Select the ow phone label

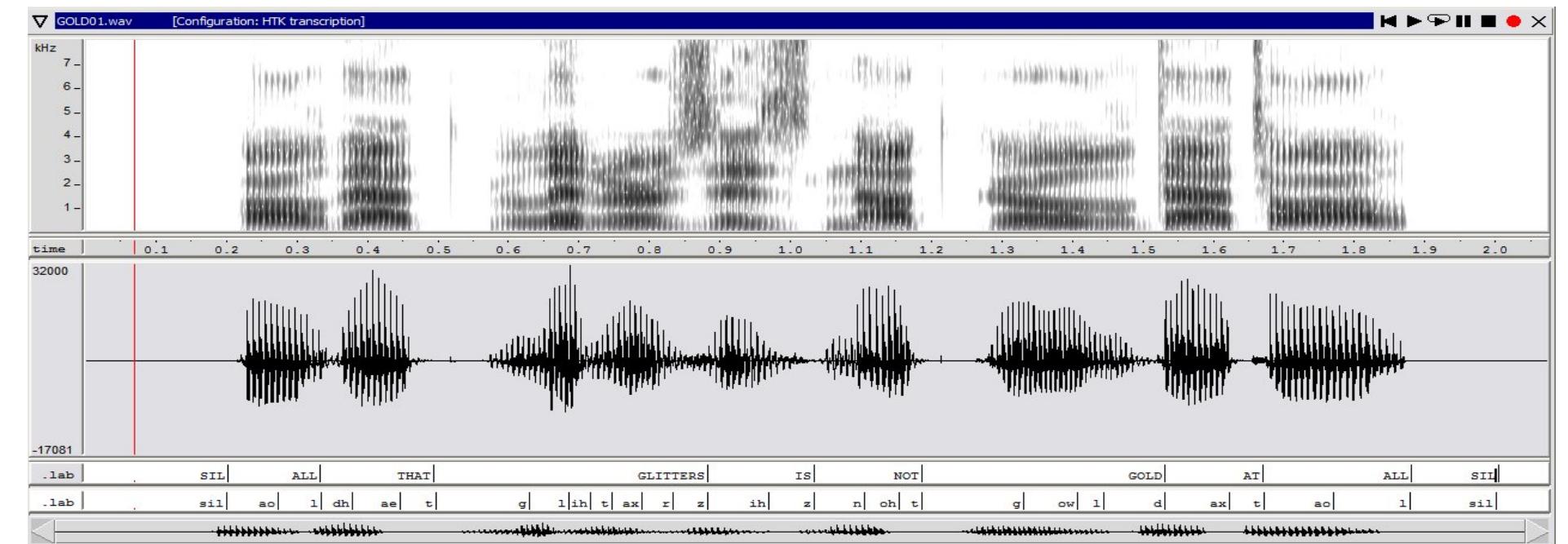click(x=1065, y=503)
